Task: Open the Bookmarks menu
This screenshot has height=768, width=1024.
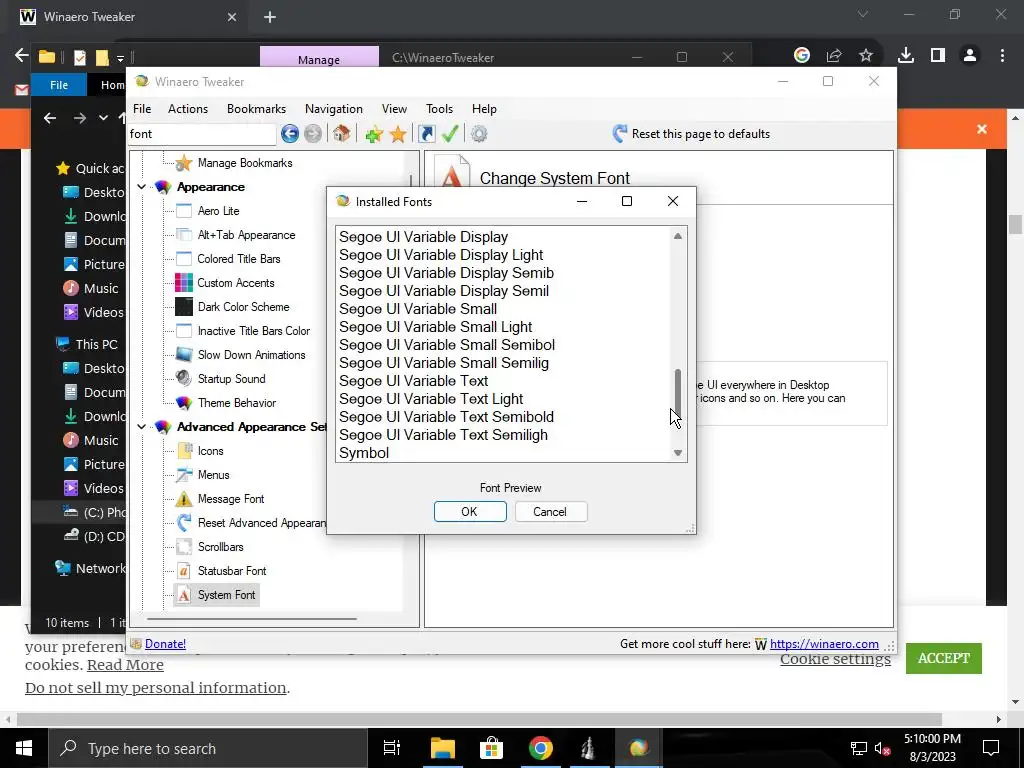Action: coord(256,109)
